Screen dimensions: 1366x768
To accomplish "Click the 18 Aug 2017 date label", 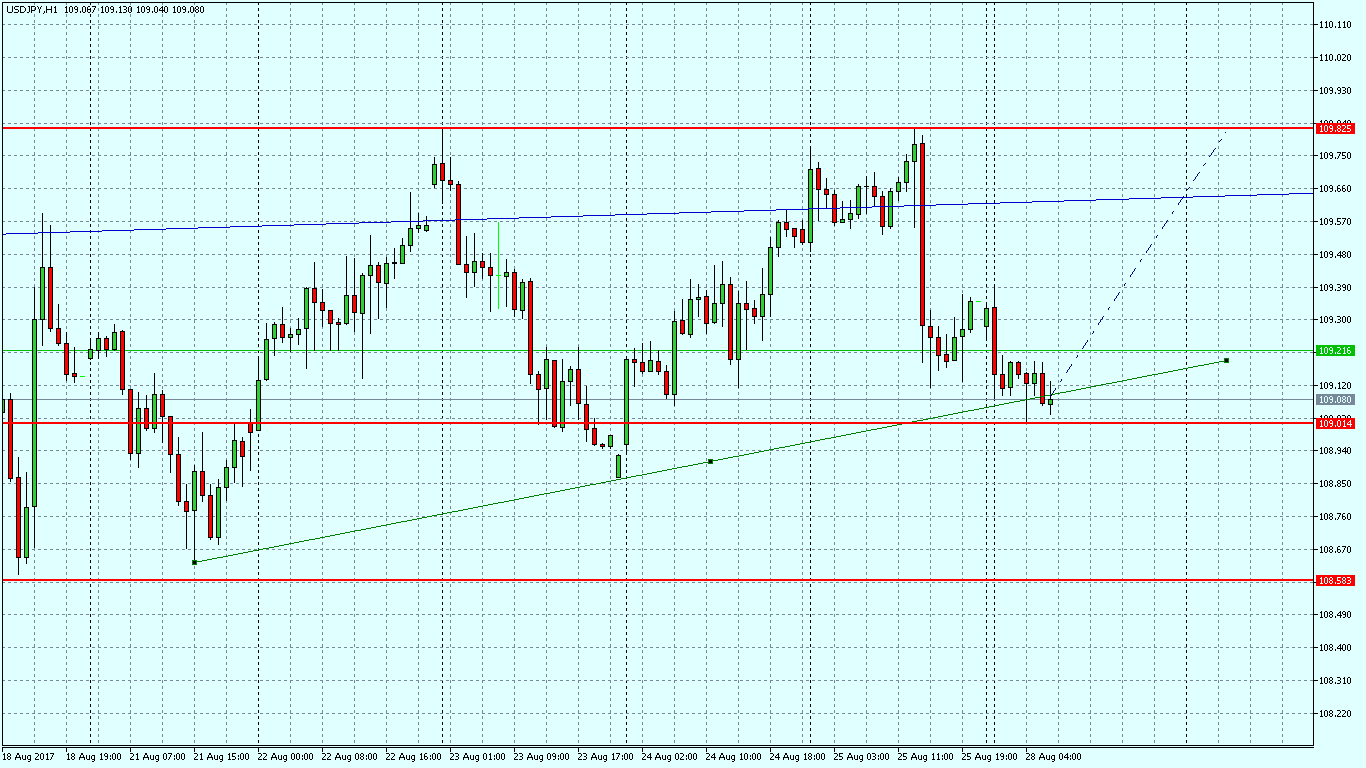I will 28,757.
